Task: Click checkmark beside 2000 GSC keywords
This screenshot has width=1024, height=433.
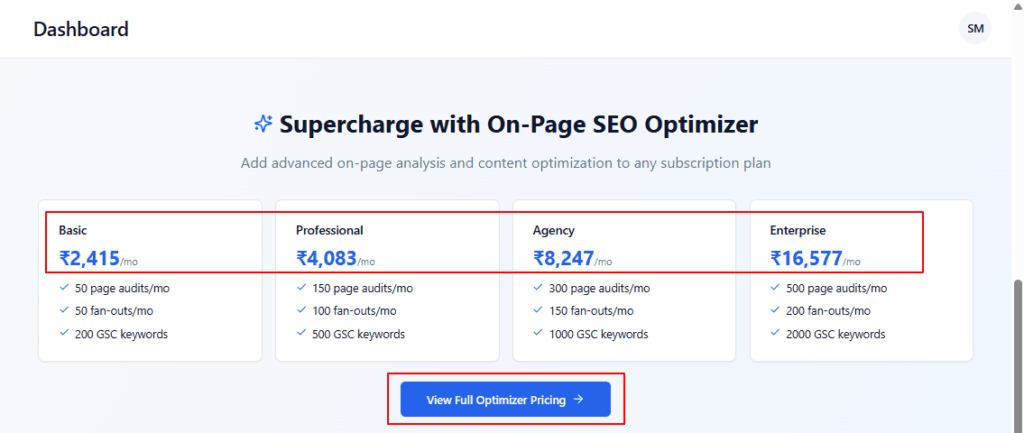Action: pos(777,334)
